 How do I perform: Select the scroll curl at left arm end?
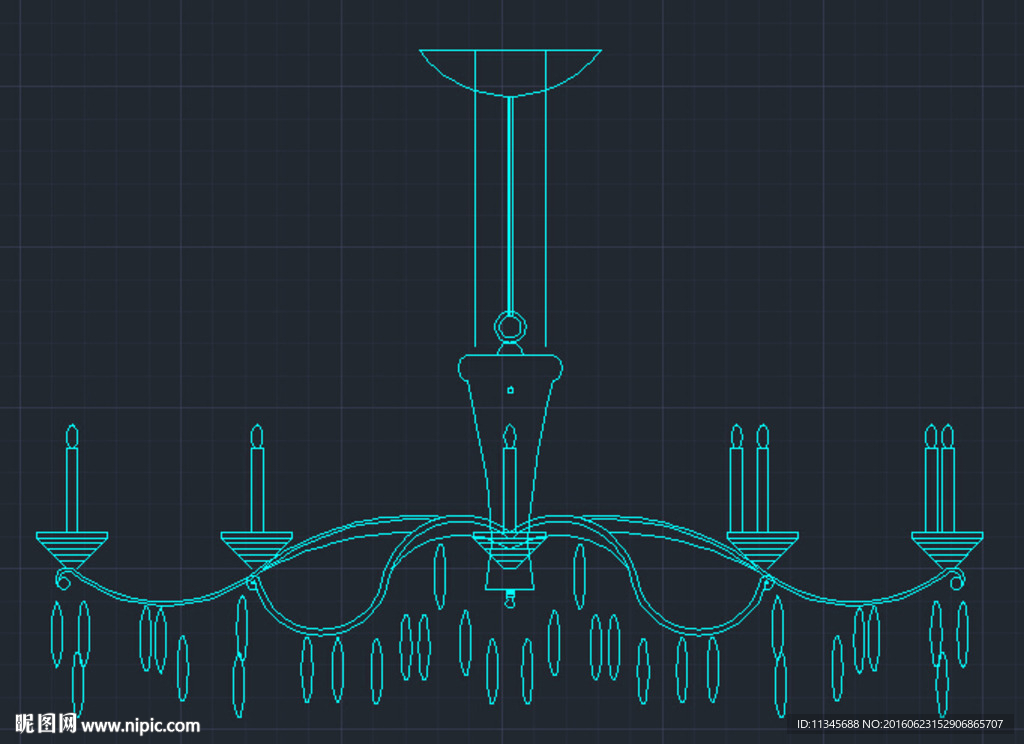coord(64,579)
